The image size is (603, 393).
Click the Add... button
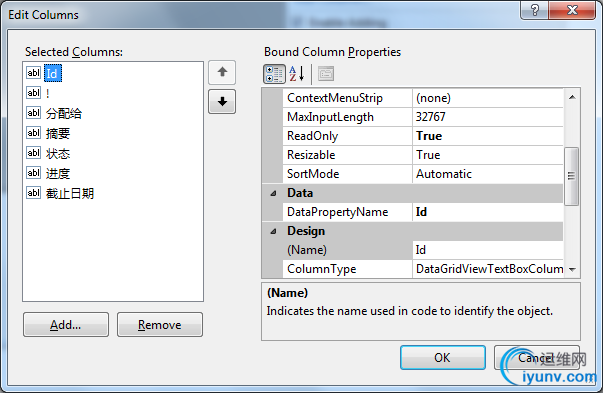coord(66,325)
